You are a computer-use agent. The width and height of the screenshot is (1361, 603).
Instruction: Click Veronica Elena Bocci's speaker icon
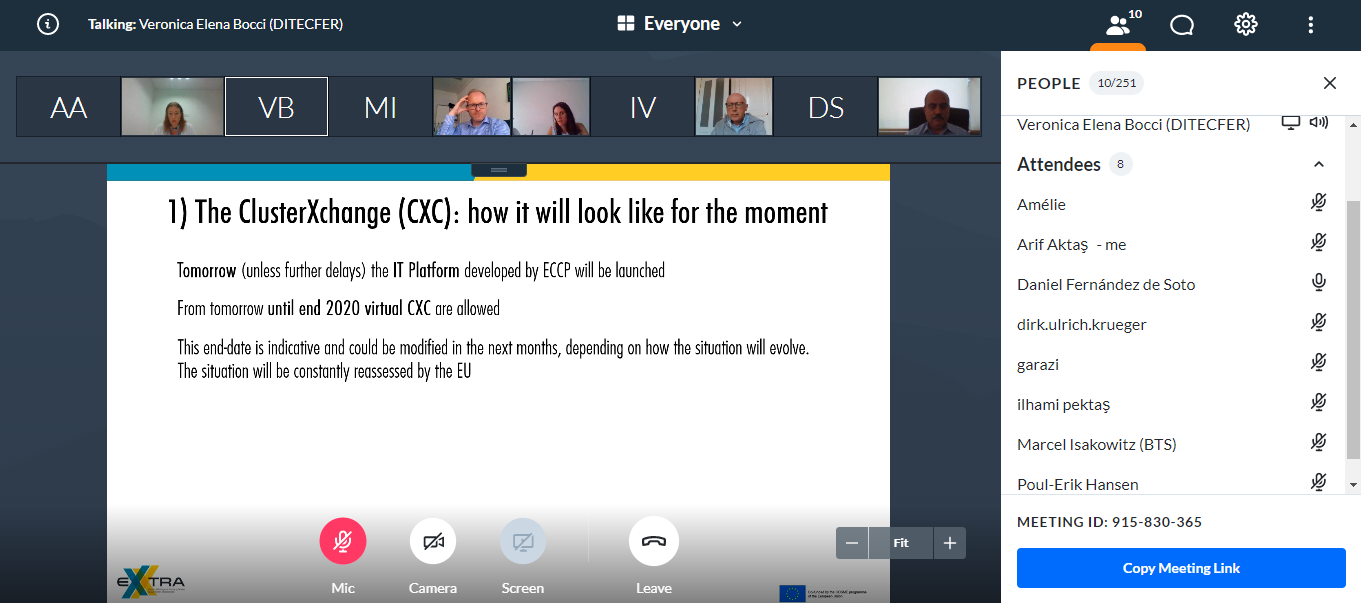point(1319,123)
